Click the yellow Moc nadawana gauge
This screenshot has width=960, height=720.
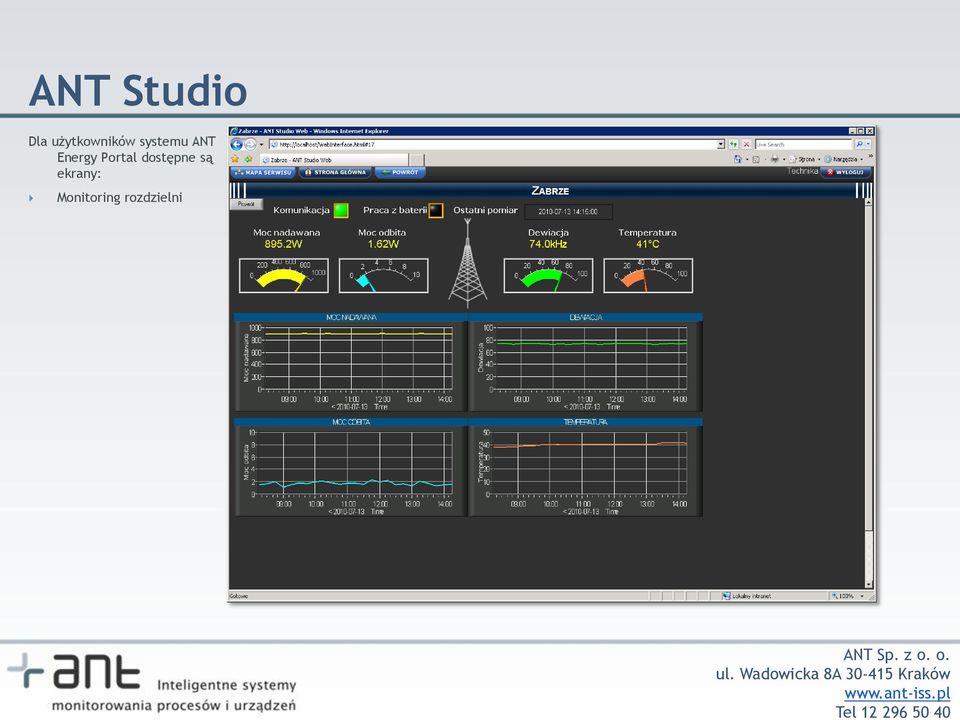pyautogui.click(x=283, y=276)
